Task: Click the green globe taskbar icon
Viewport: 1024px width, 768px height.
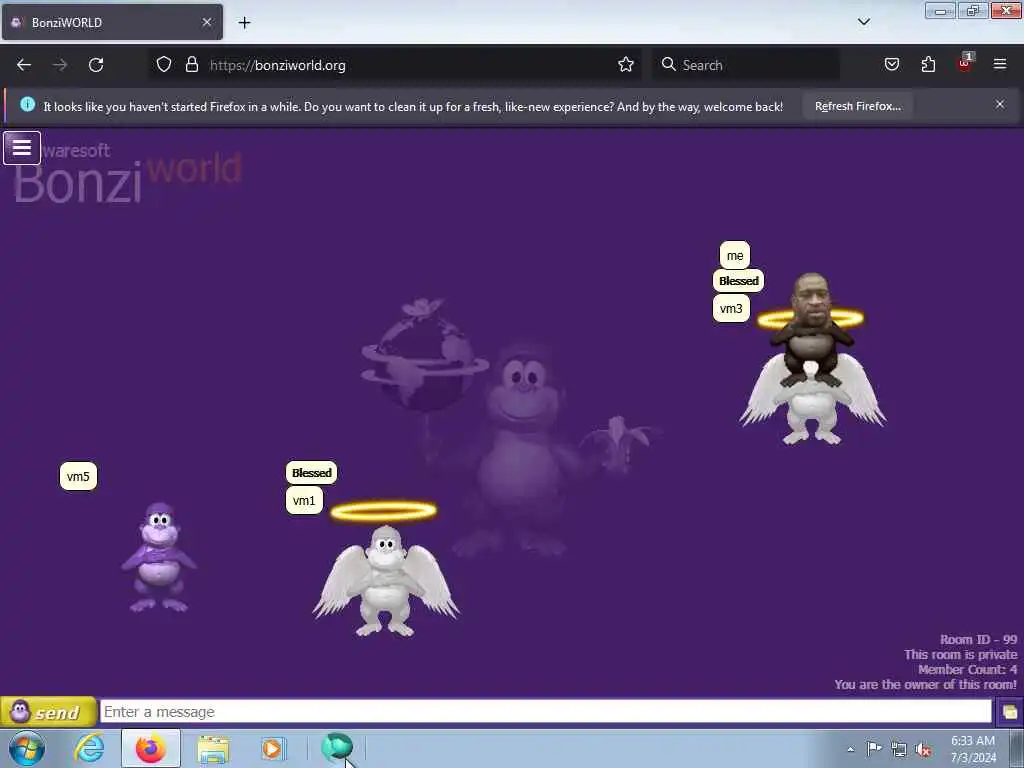Action: [337, 747]
